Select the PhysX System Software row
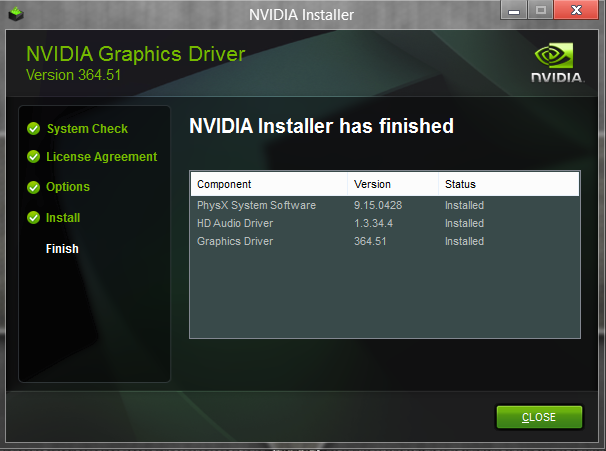The image size is (606, 451). tap(385, 205)
